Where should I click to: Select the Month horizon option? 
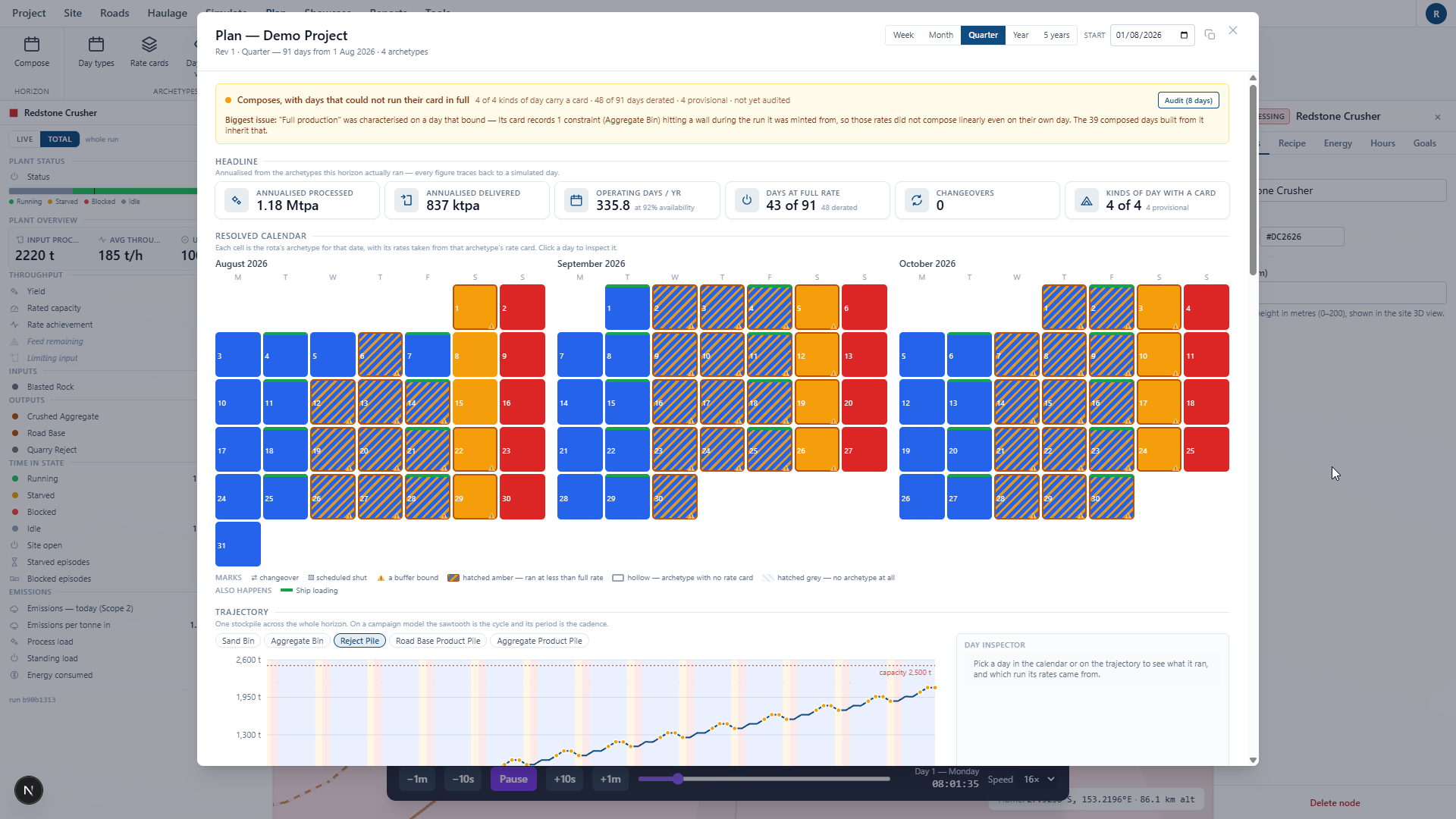[941, 35]
